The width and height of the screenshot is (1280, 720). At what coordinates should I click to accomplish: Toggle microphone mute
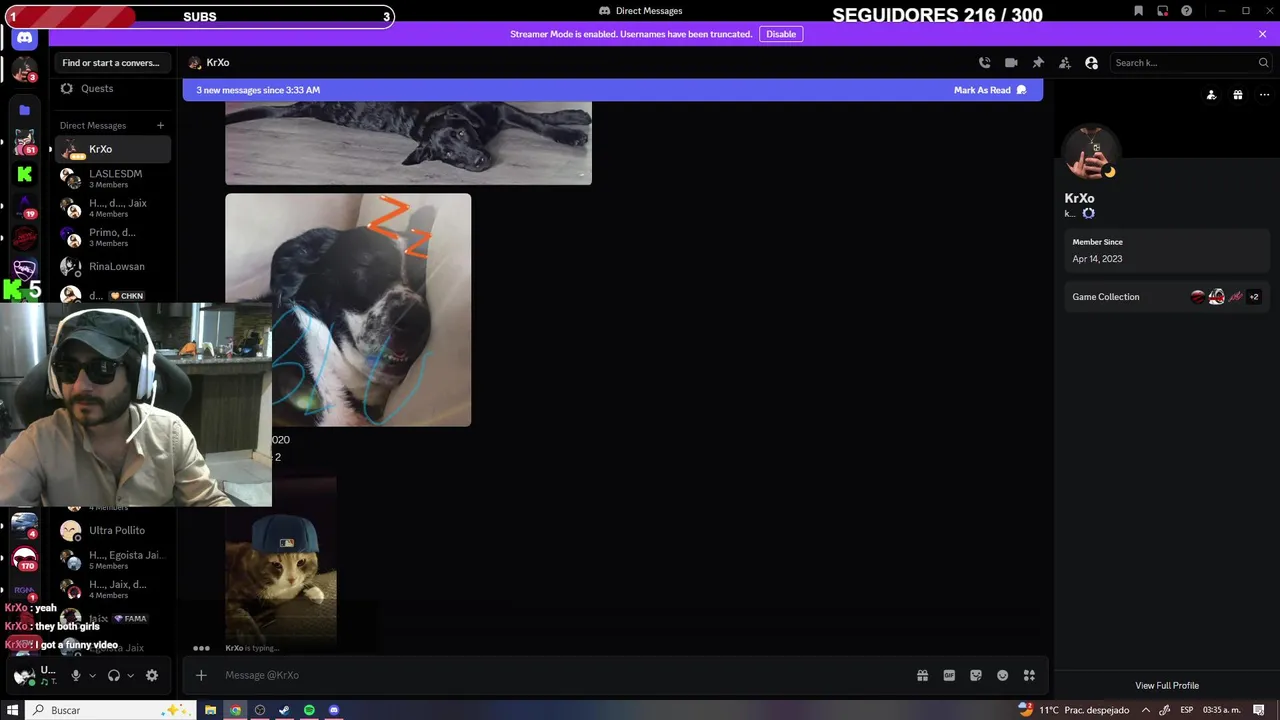tap(75, 676)
